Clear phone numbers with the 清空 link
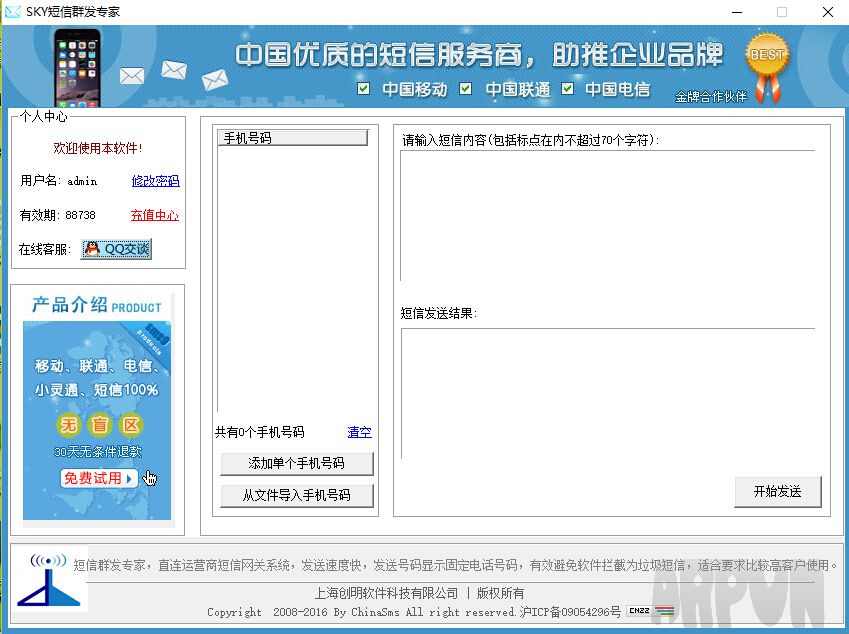The height and width of the screenshot is (634, 849). 359,432
